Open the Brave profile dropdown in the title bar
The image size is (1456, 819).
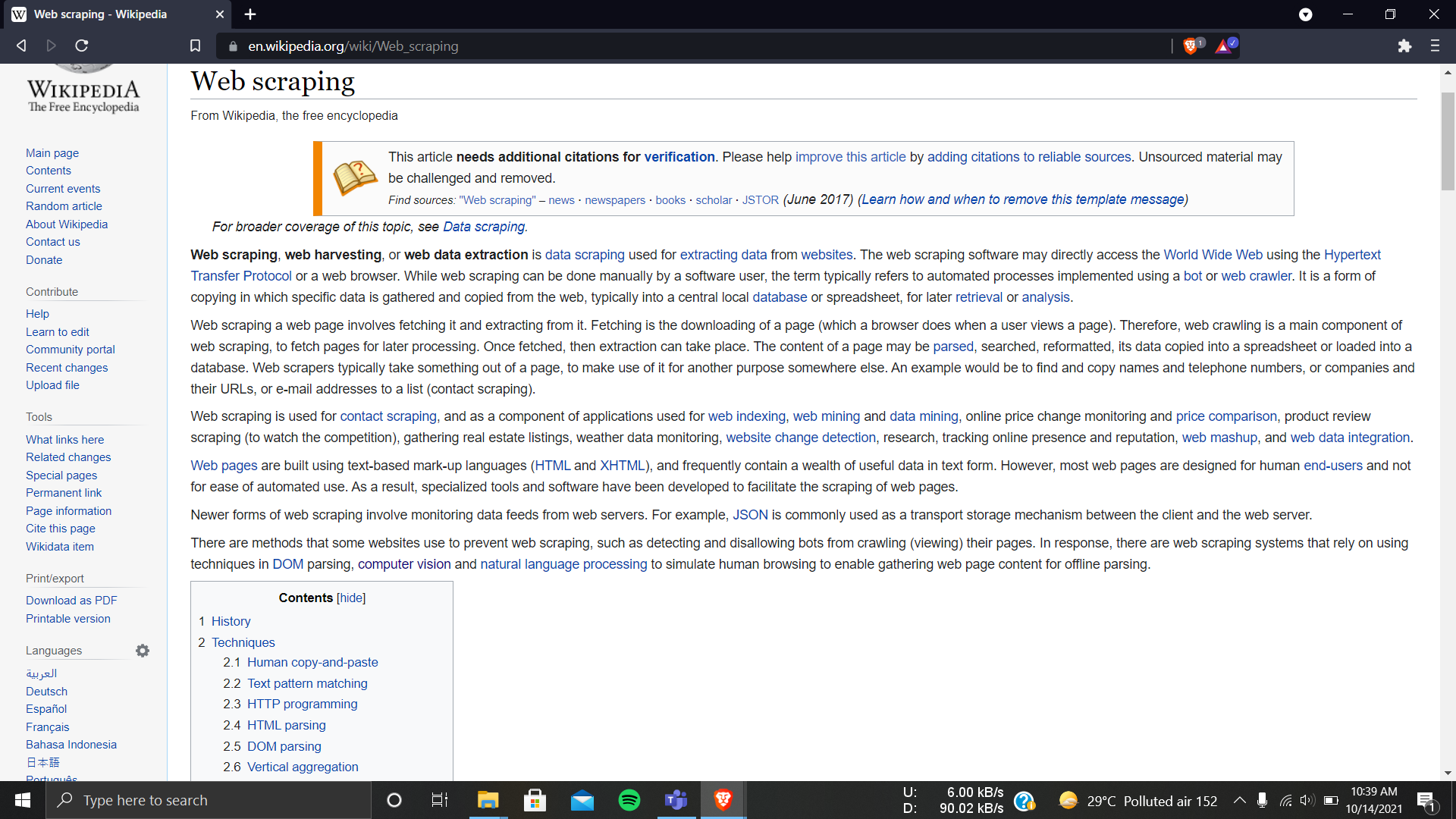(1305, 14)
